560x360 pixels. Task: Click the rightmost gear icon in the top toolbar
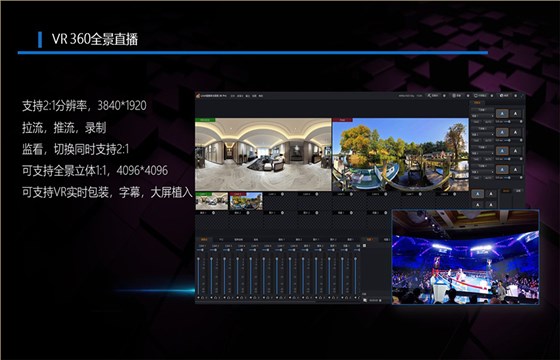click(x=515, y=96)
